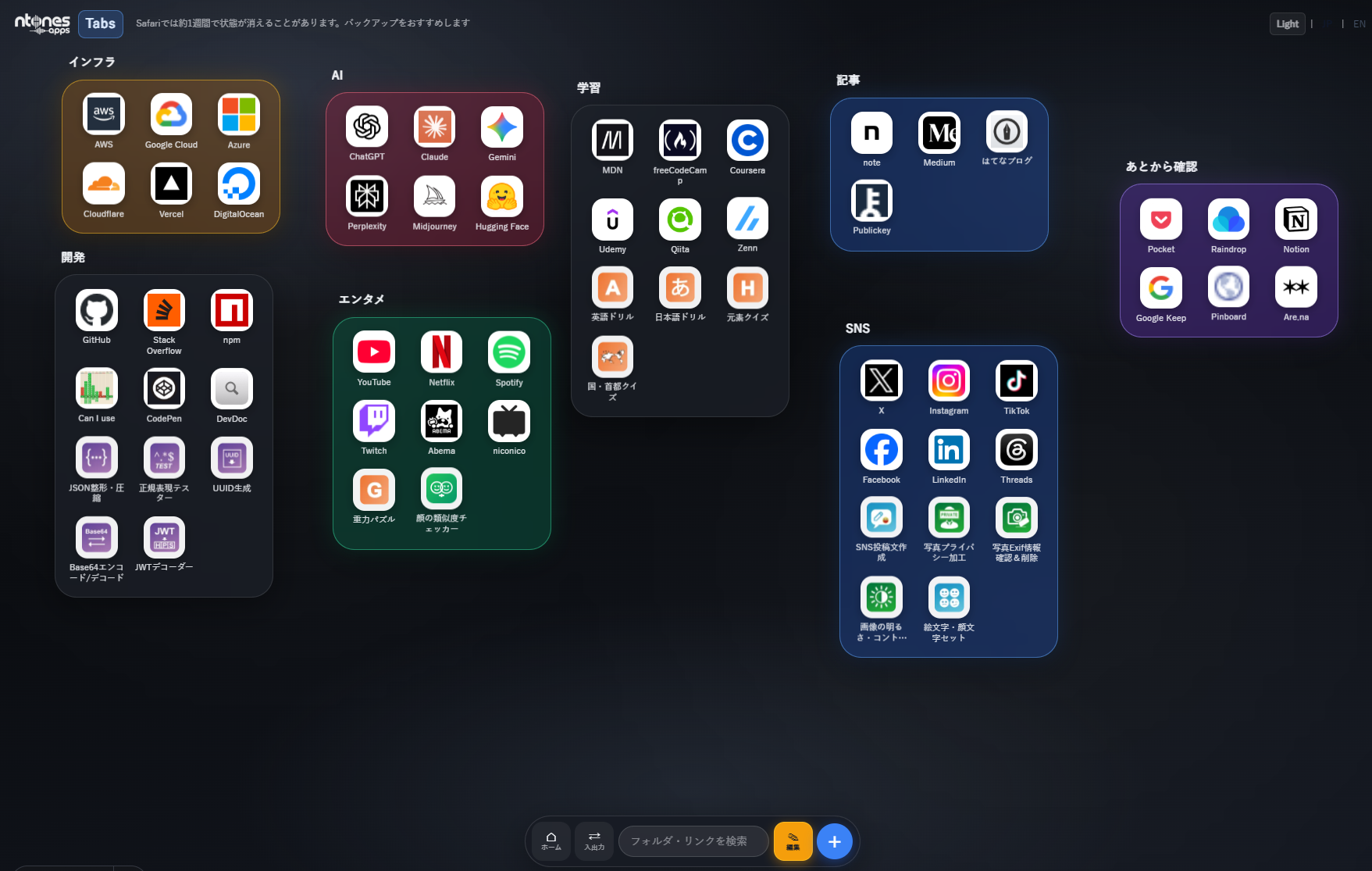Click the Tabs badge in header

point(101,23)
